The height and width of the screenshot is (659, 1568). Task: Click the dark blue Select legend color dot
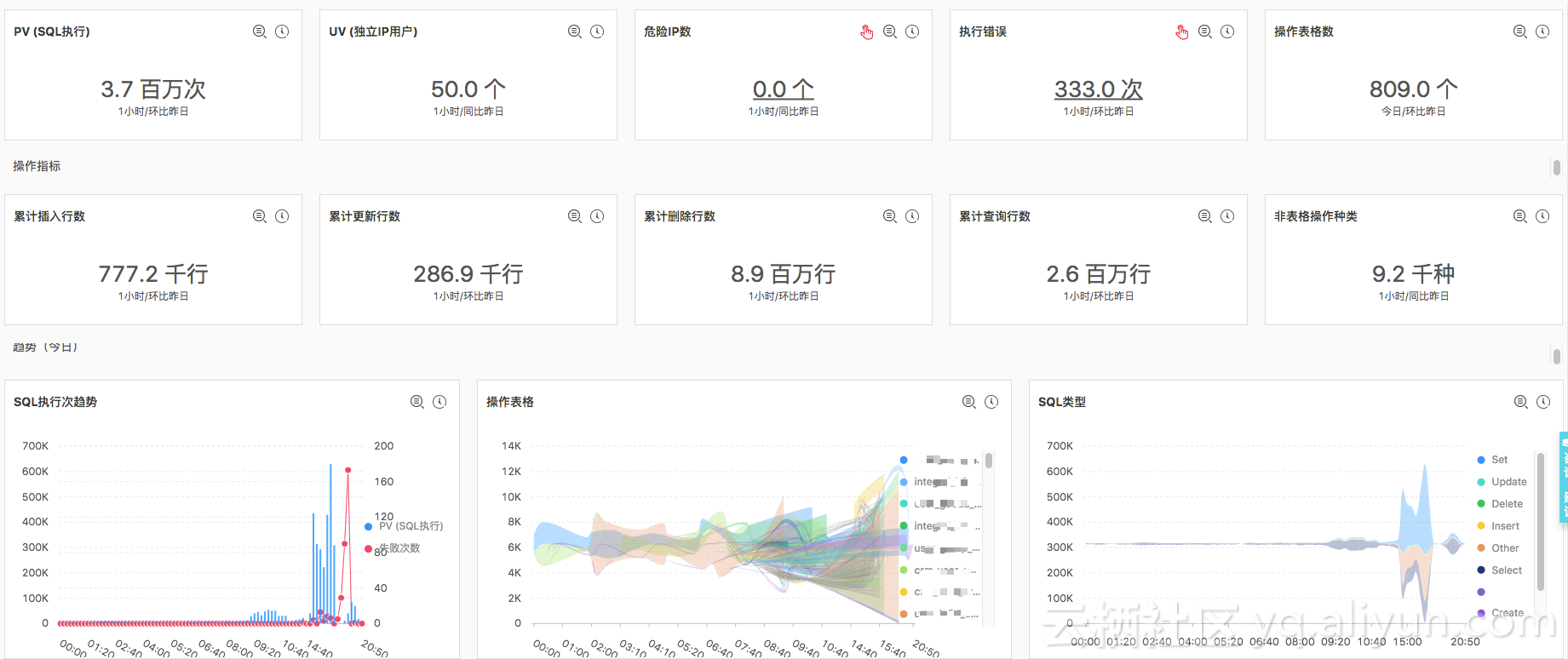[1481, 570]
